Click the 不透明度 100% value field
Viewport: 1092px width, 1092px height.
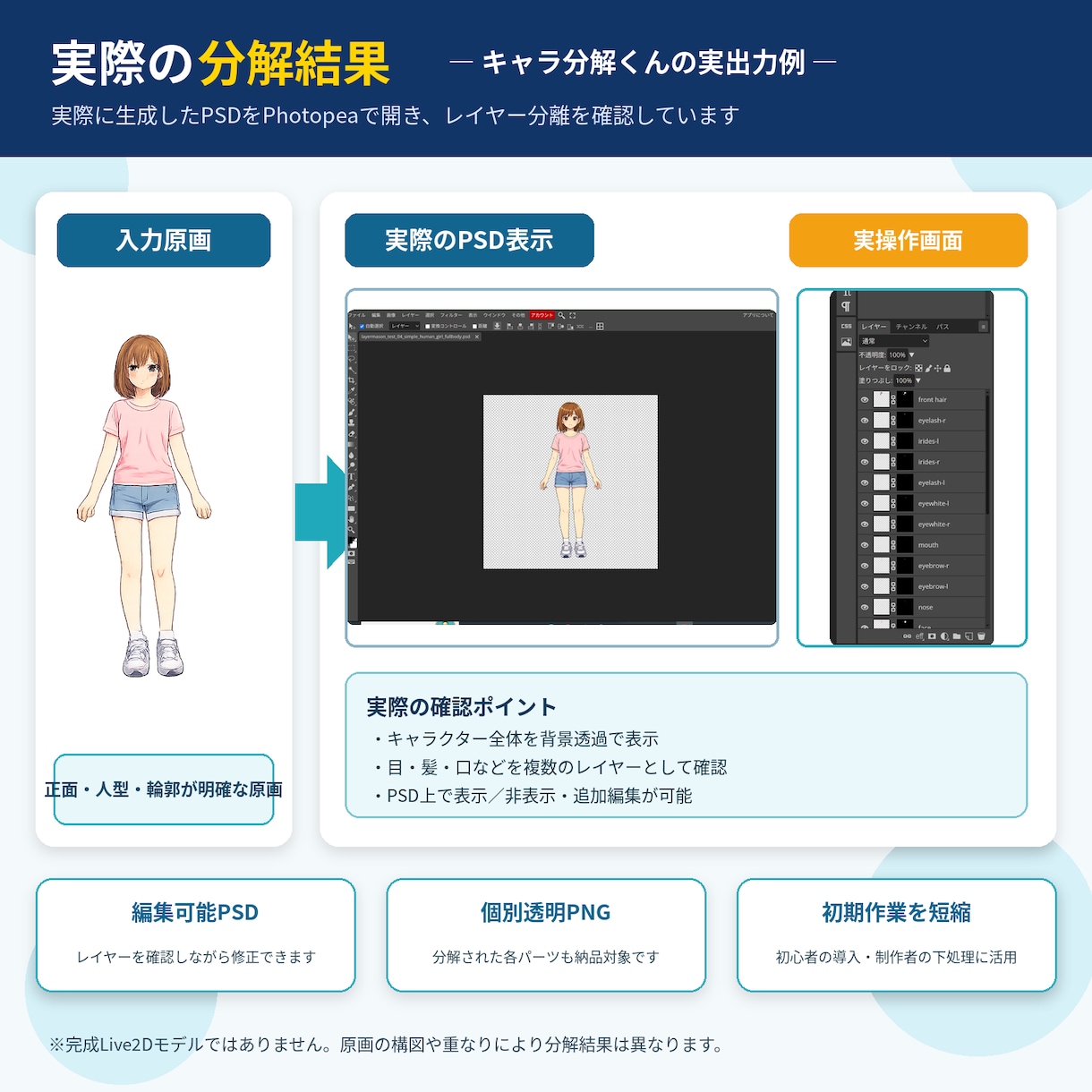[898, 355]
